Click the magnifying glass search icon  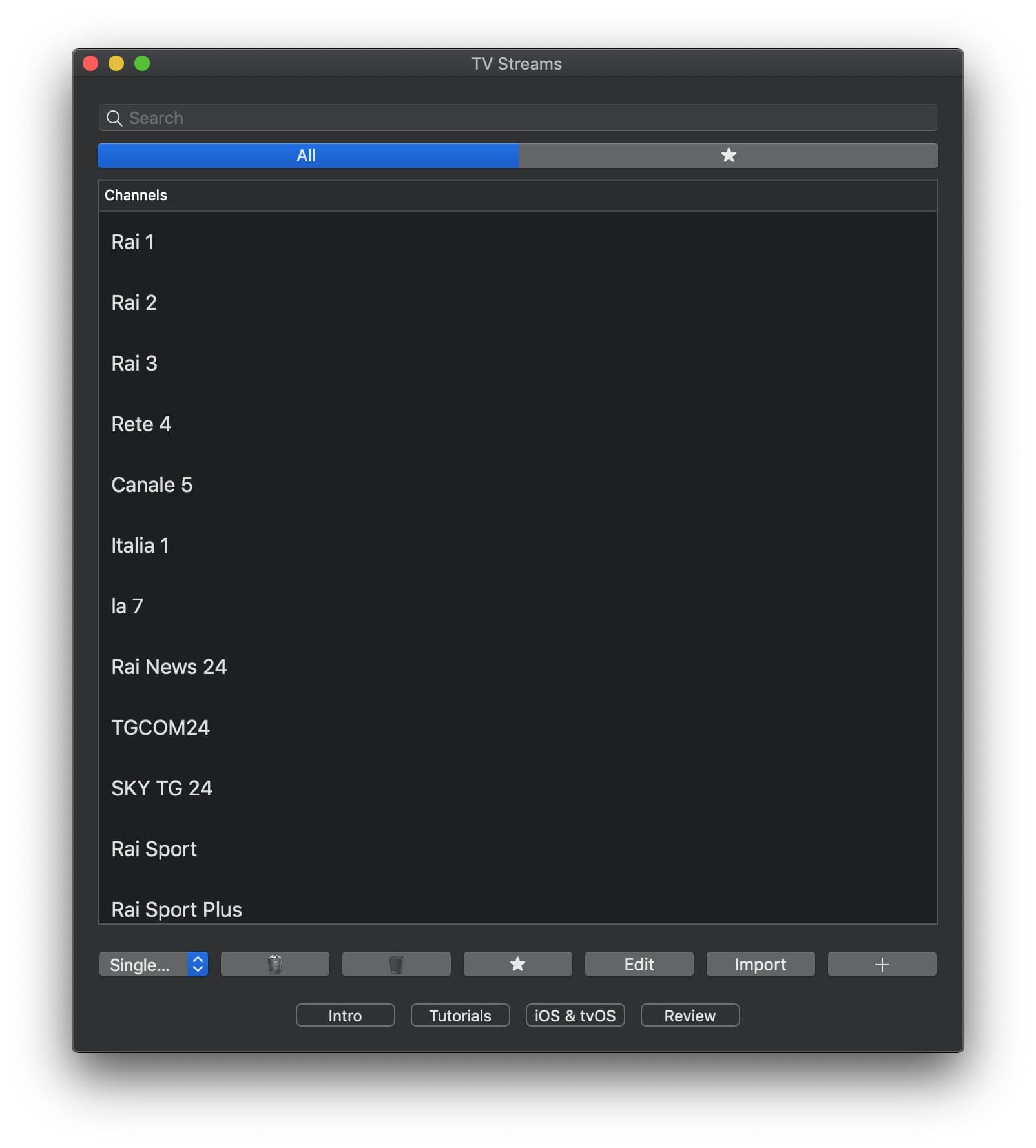[114, 118]
